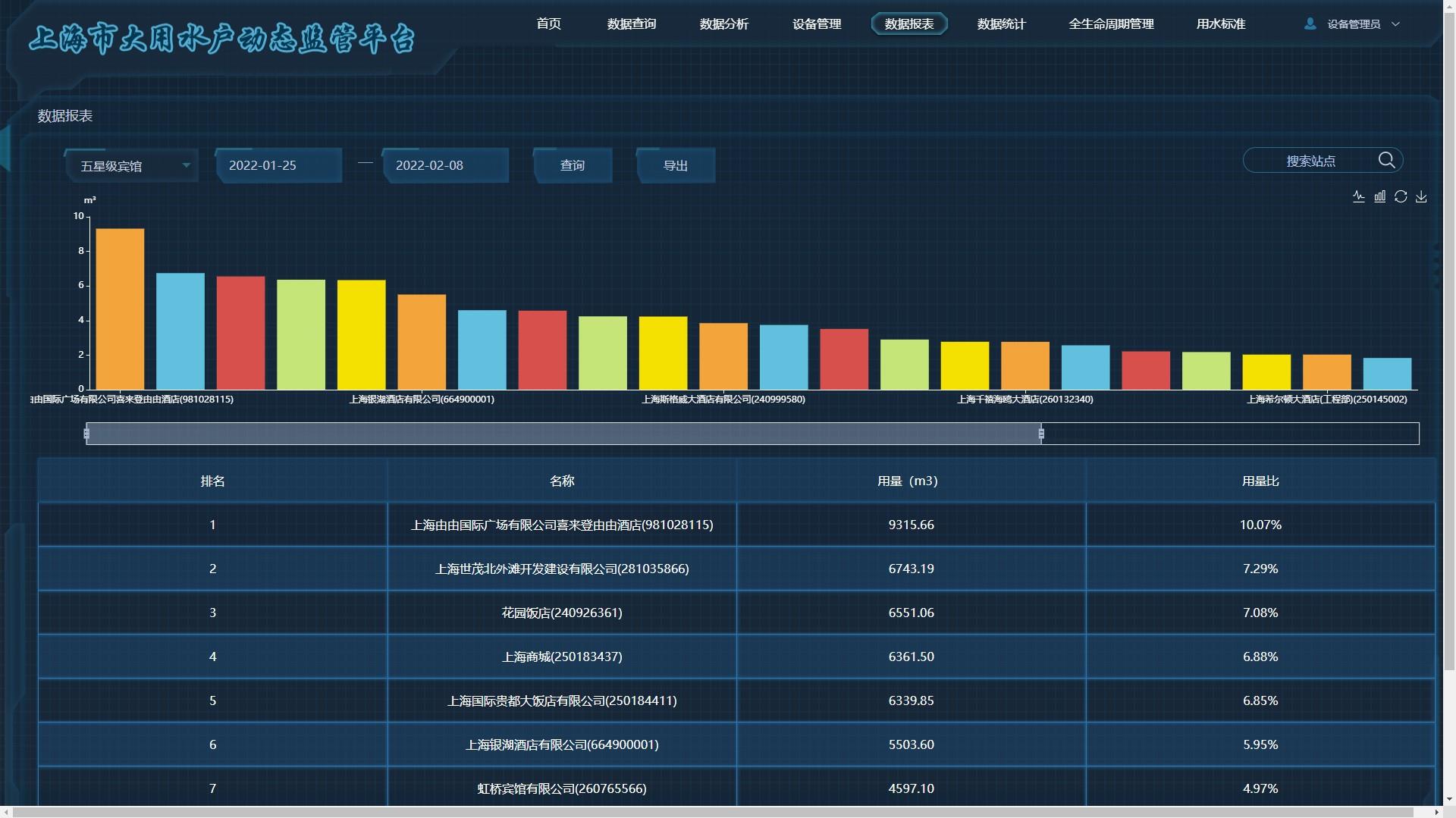Click left handle of chart zoom slider

[86, 434]
